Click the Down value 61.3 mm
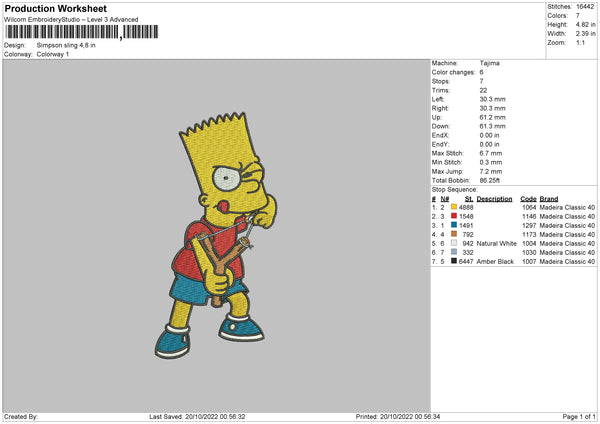This screenshot has height=424, width=600. 492,126
